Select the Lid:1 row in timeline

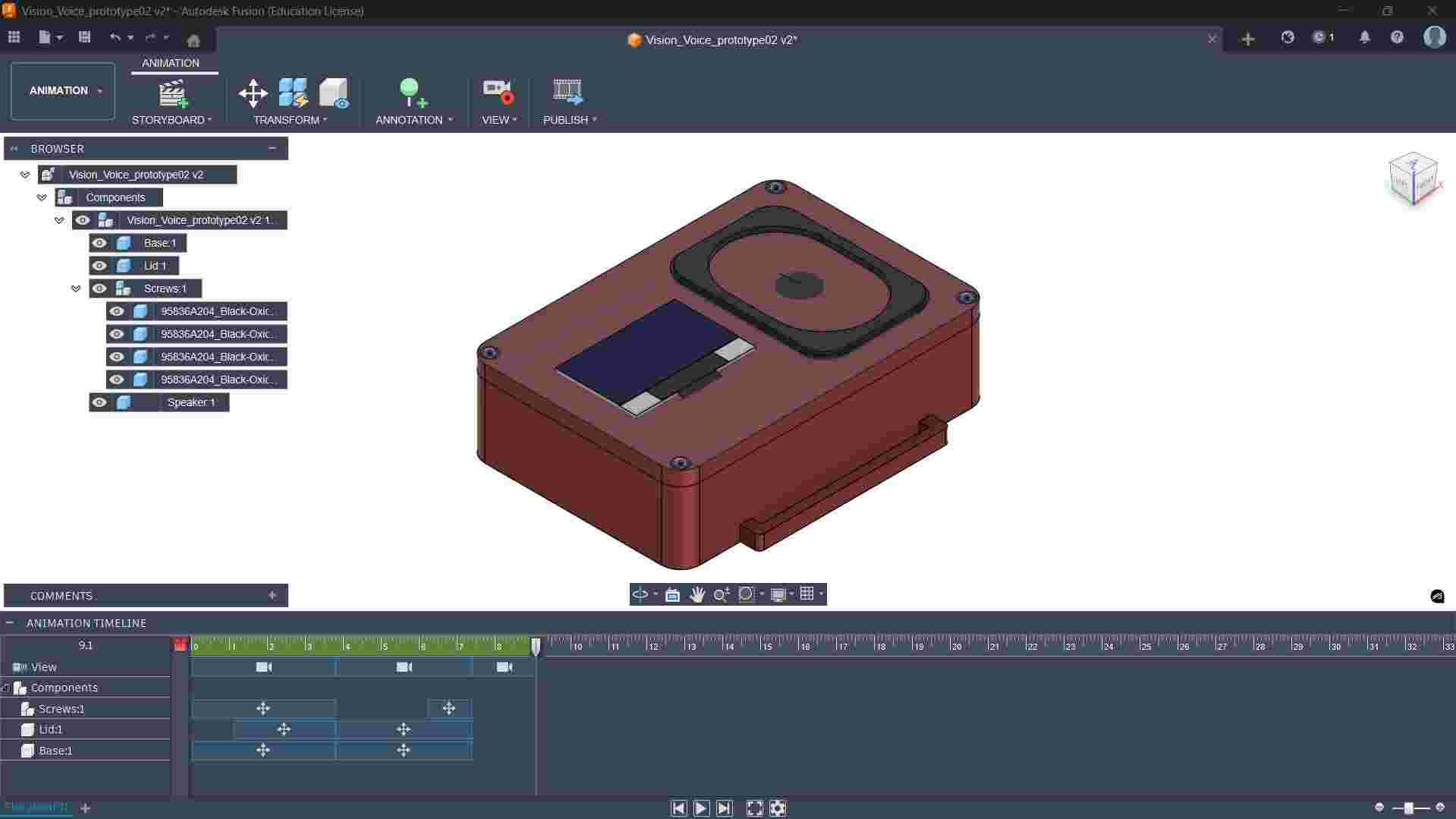click(x=86, y=729)
